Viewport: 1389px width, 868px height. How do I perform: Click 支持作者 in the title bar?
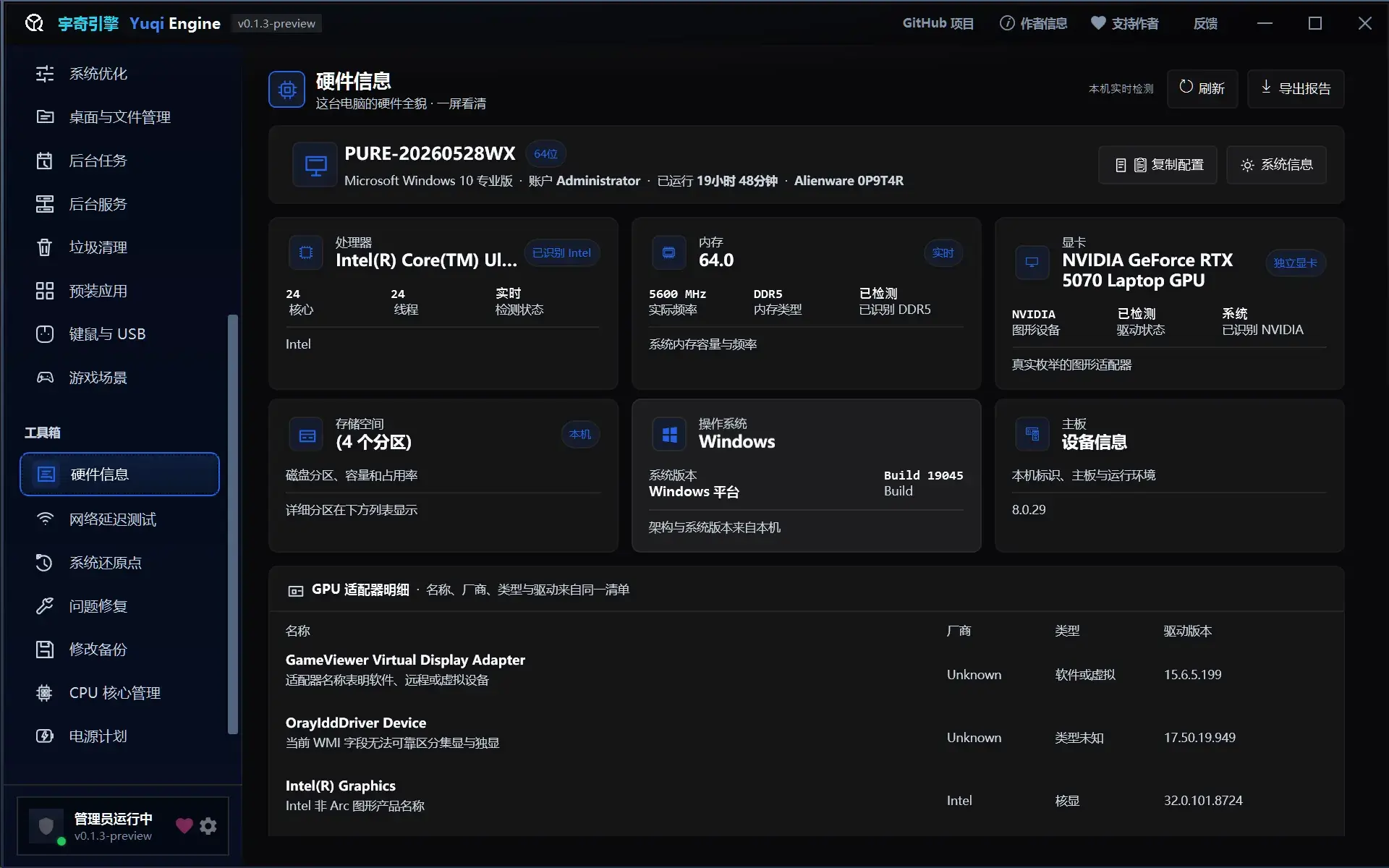tap(1124, 23)
